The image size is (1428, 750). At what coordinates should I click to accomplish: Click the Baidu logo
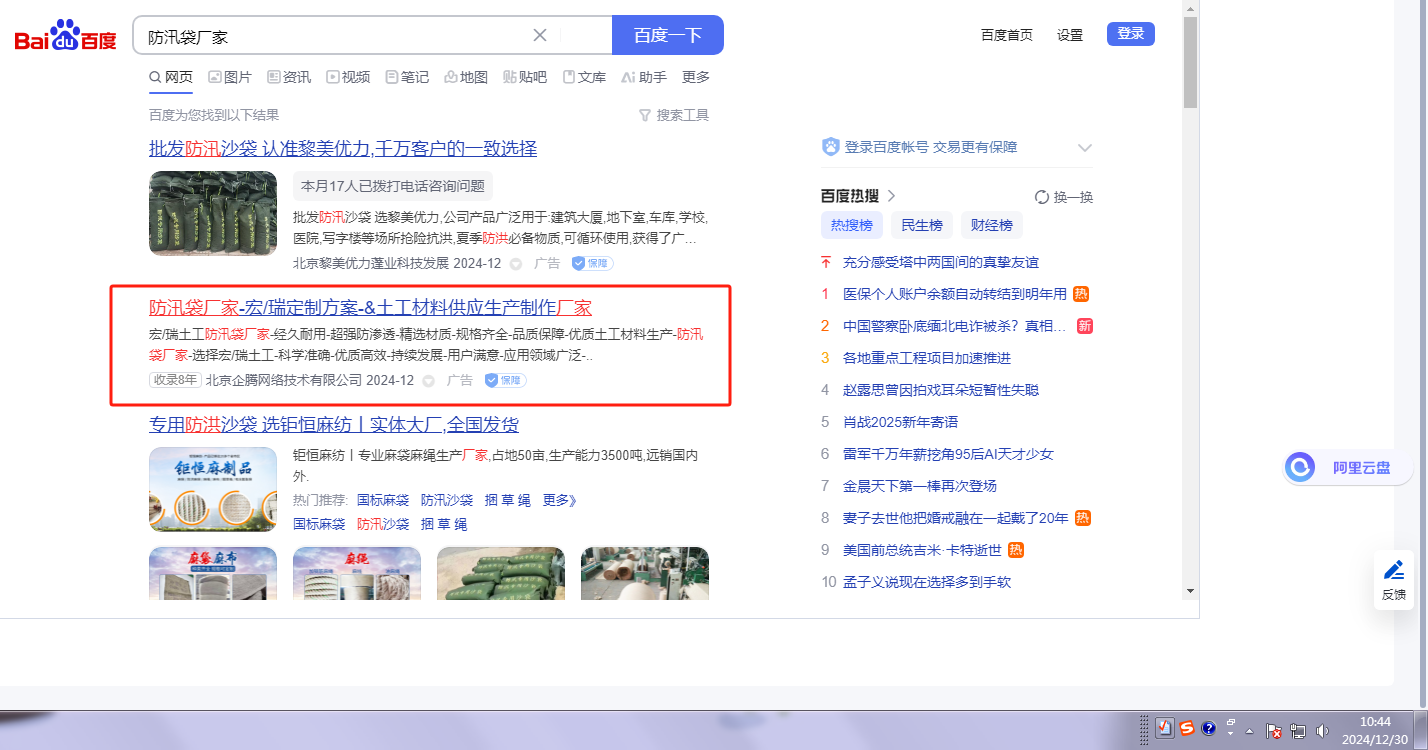(x=65, y=36)
